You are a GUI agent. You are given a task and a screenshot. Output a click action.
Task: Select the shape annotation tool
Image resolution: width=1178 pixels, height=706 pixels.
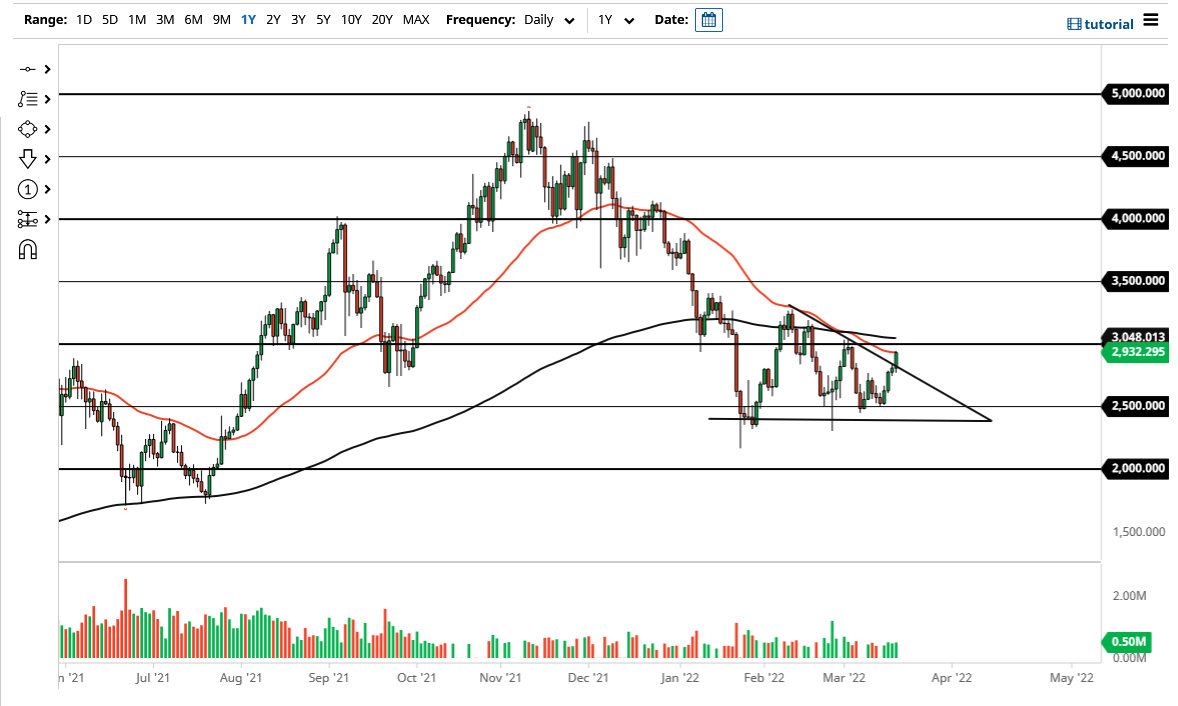click(28, 129)
